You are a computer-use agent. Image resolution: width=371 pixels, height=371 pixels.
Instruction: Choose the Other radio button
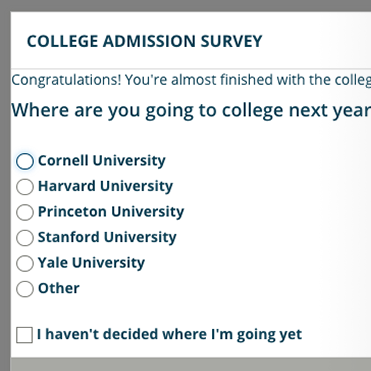(25, 289)
